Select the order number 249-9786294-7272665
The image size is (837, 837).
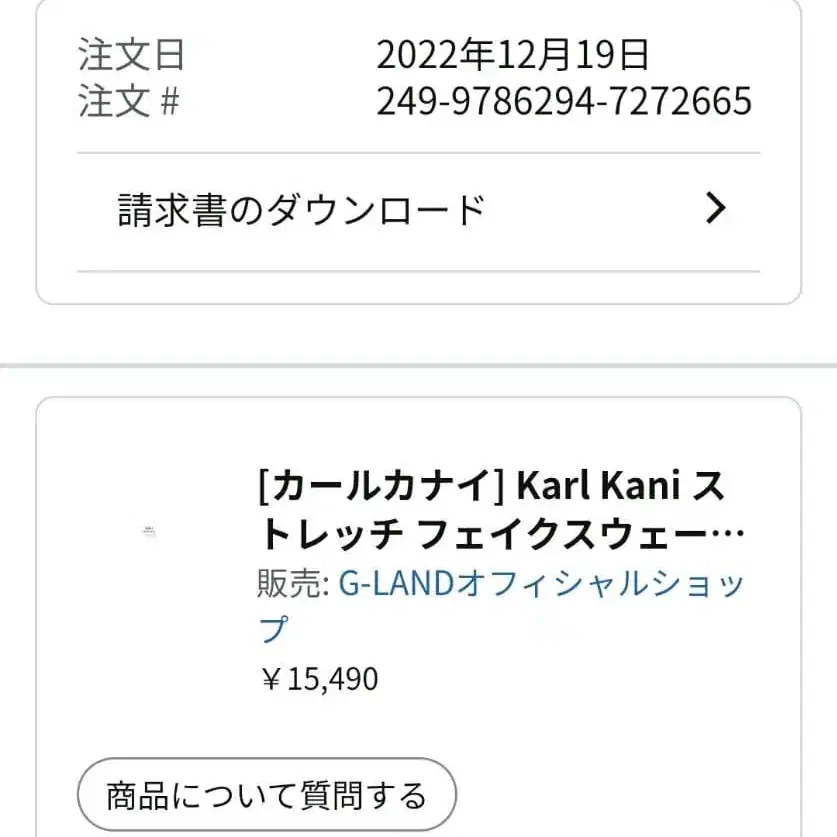coord(564,101)
